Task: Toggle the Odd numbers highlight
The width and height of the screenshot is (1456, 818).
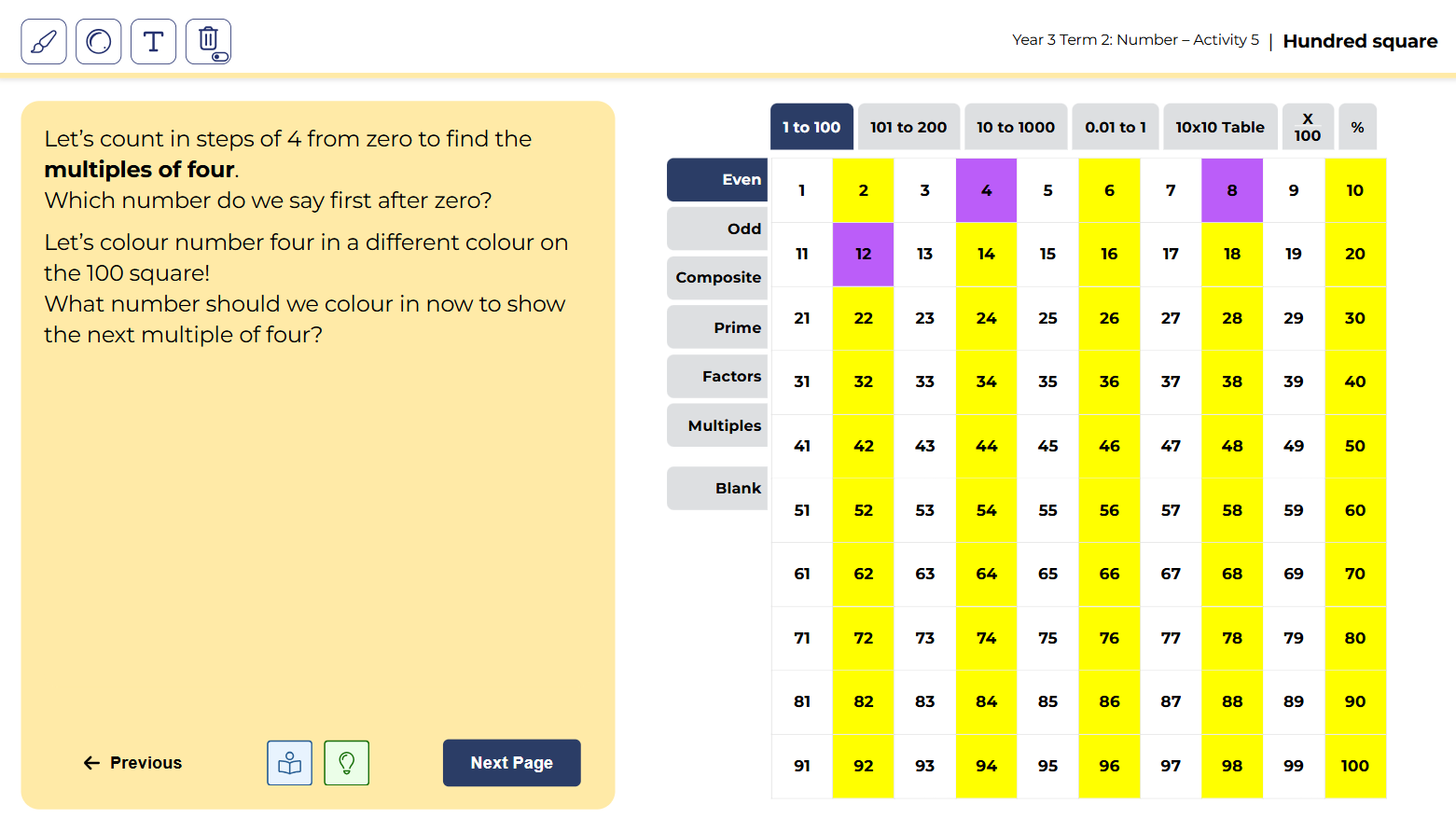Action: [x=717, y=229]
